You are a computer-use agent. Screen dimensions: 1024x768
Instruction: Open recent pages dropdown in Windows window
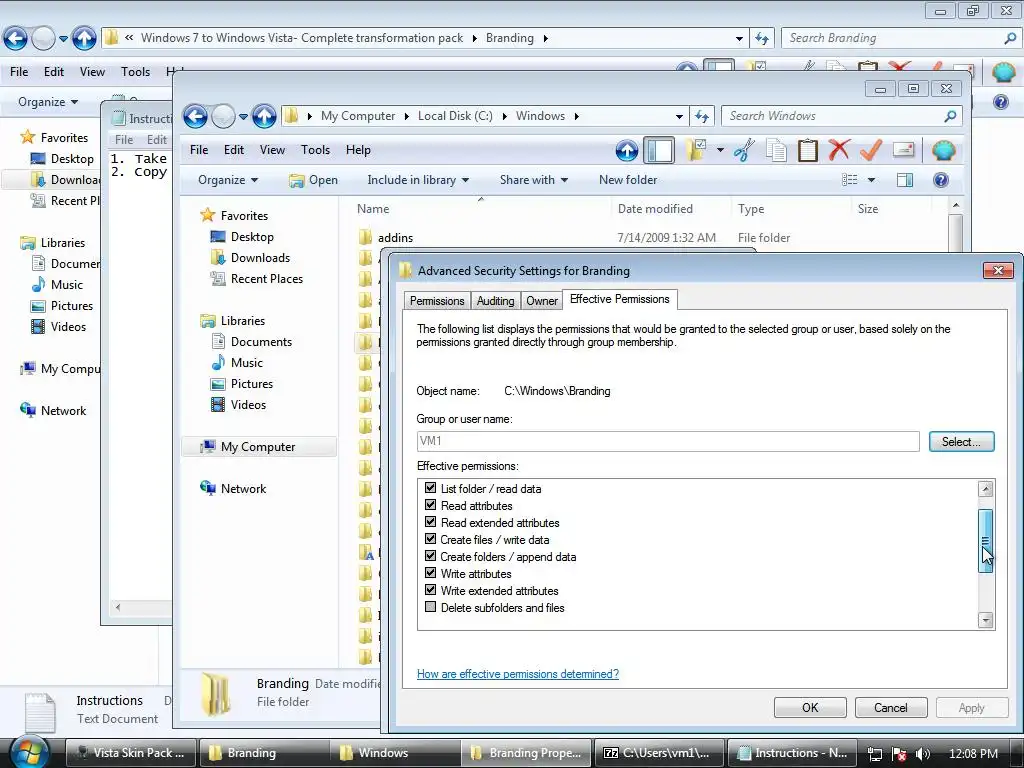tap(243, 117)
